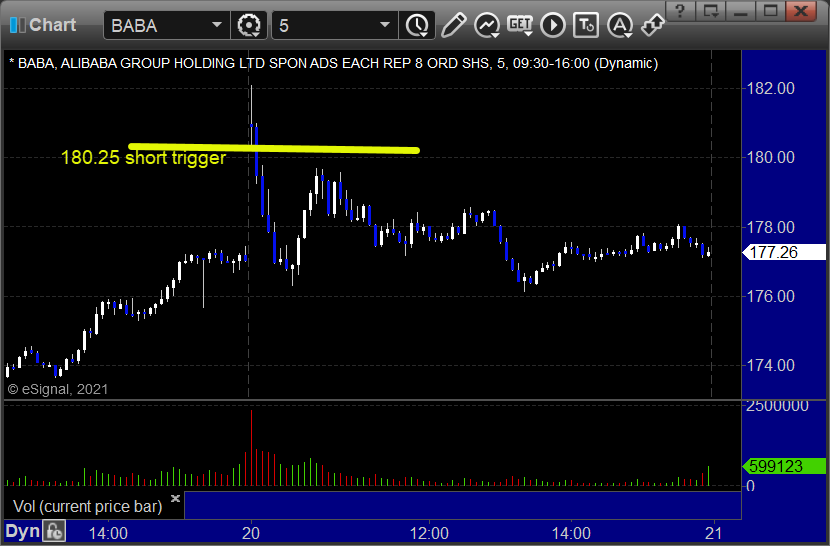Viewport: 830px width, 546px height.
Task: Click the blue Chart window icon
Action: pos(17,25)
